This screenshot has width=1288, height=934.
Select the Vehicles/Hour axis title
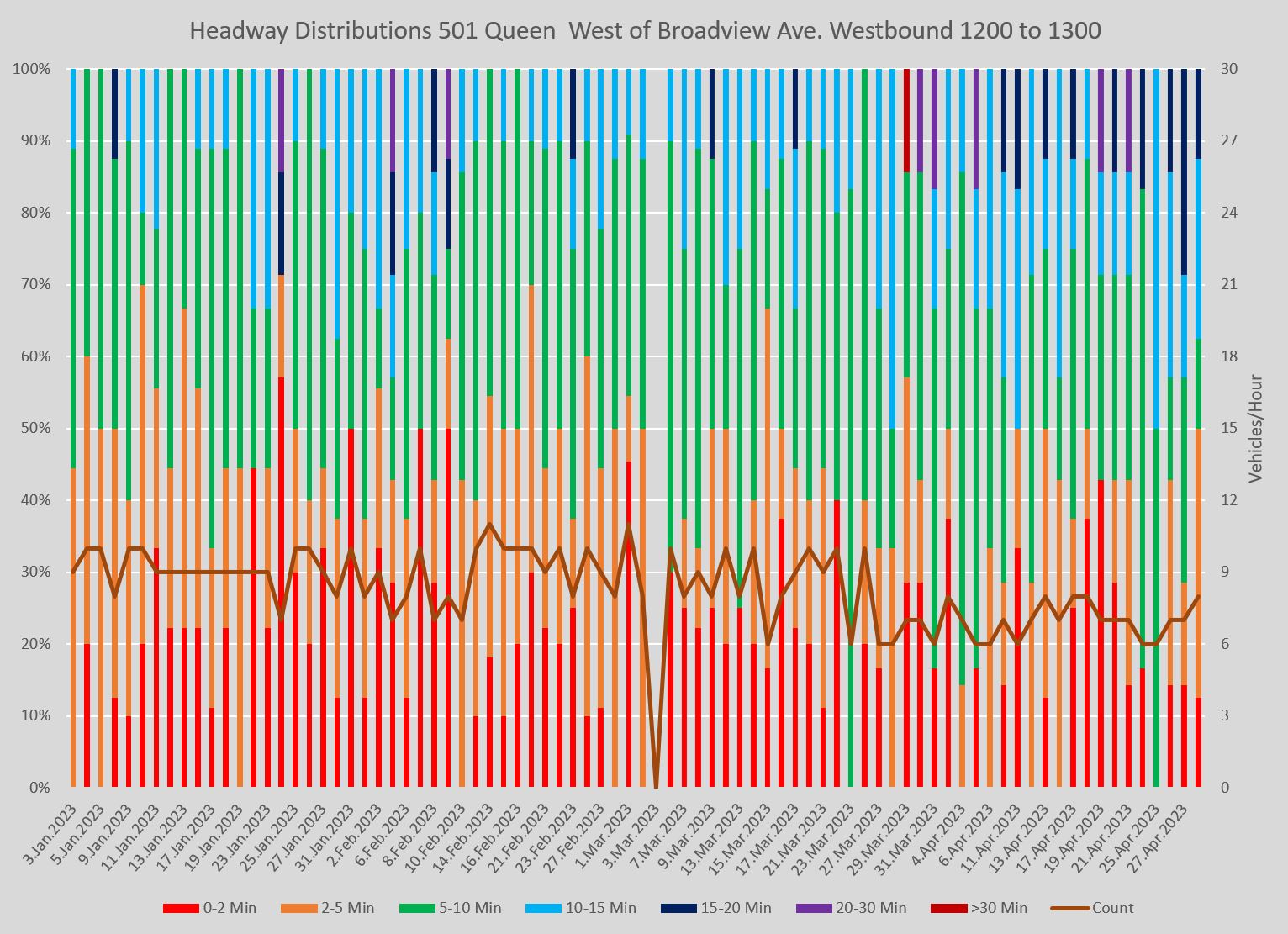click(x=1256, y=429)
